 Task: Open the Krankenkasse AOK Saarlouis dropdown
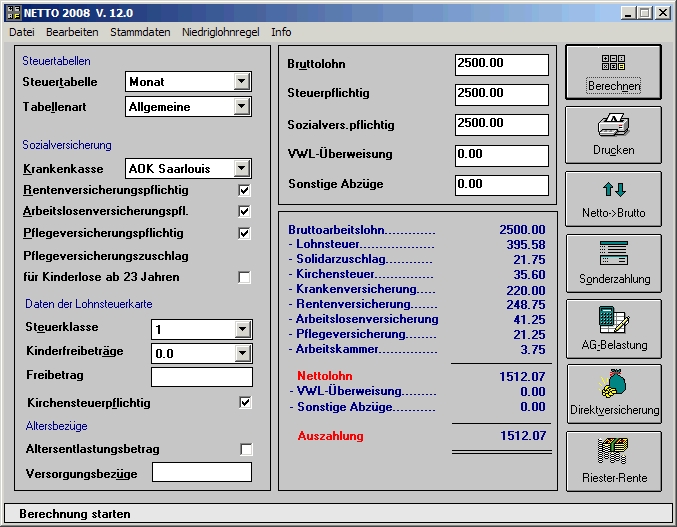[x=241, y=169]
